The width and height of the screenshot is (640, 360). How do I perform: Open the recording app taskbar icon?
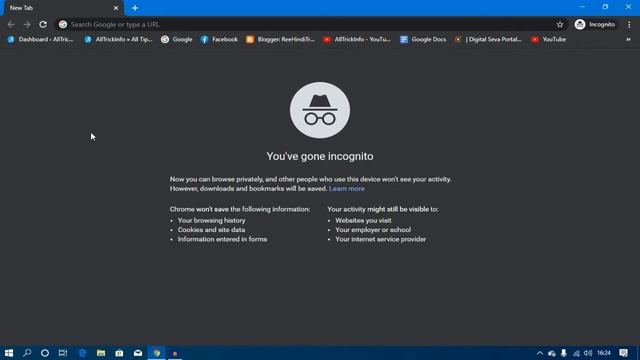[x=175, y=353]
